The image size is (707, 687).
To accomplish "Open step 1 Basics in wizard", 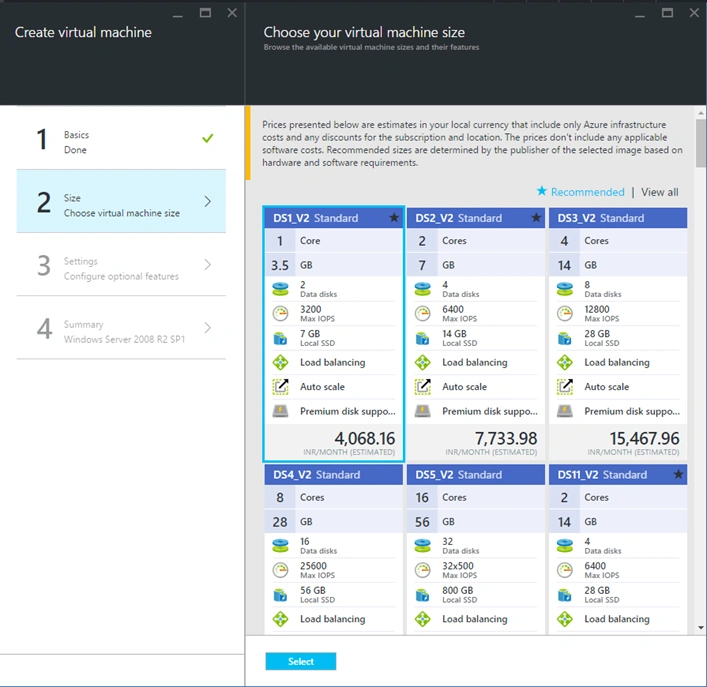I will click(x=121, y=138).
